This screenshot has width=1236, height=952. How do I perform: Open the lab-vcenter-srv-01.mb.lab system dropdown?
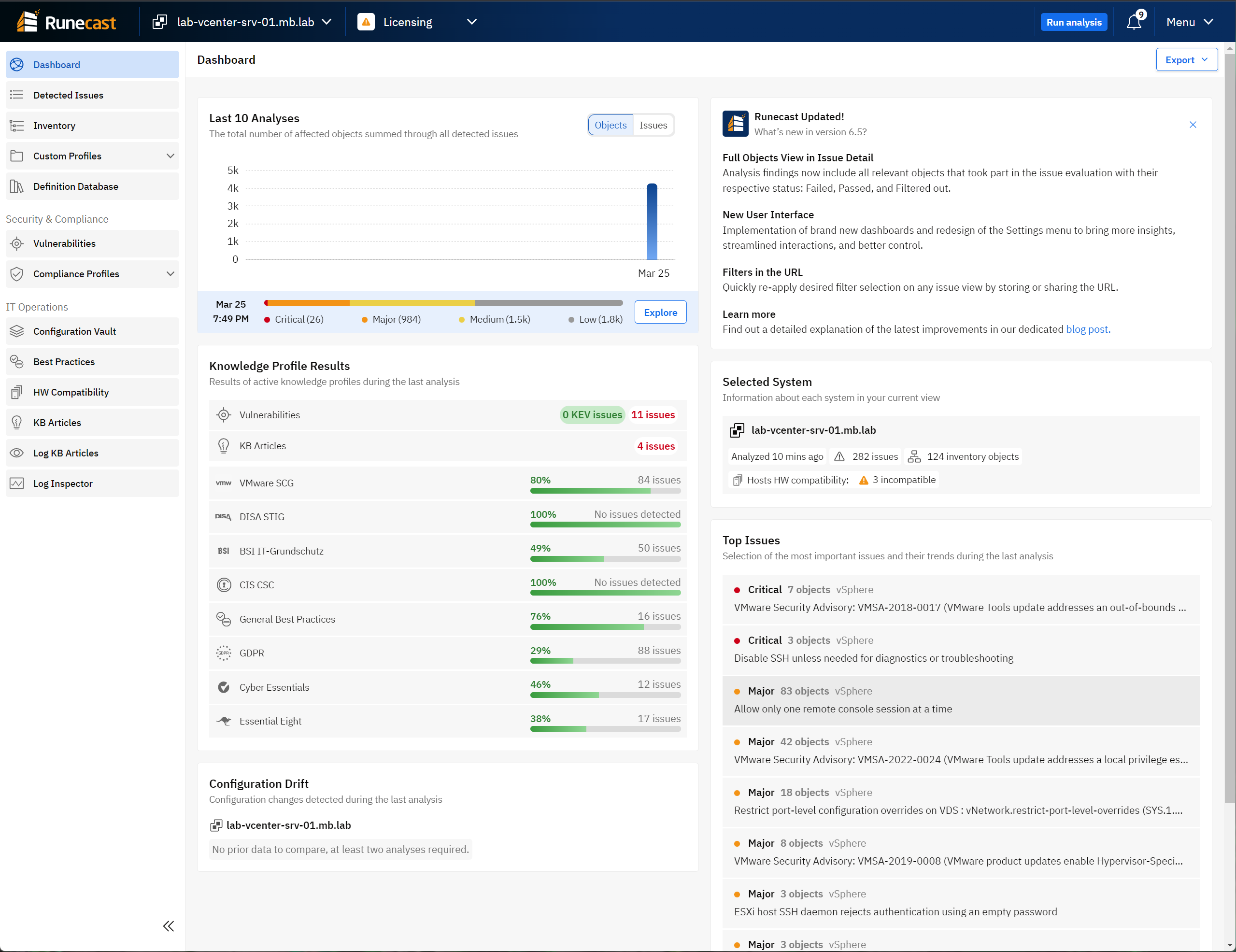click(x=242, y=22)
